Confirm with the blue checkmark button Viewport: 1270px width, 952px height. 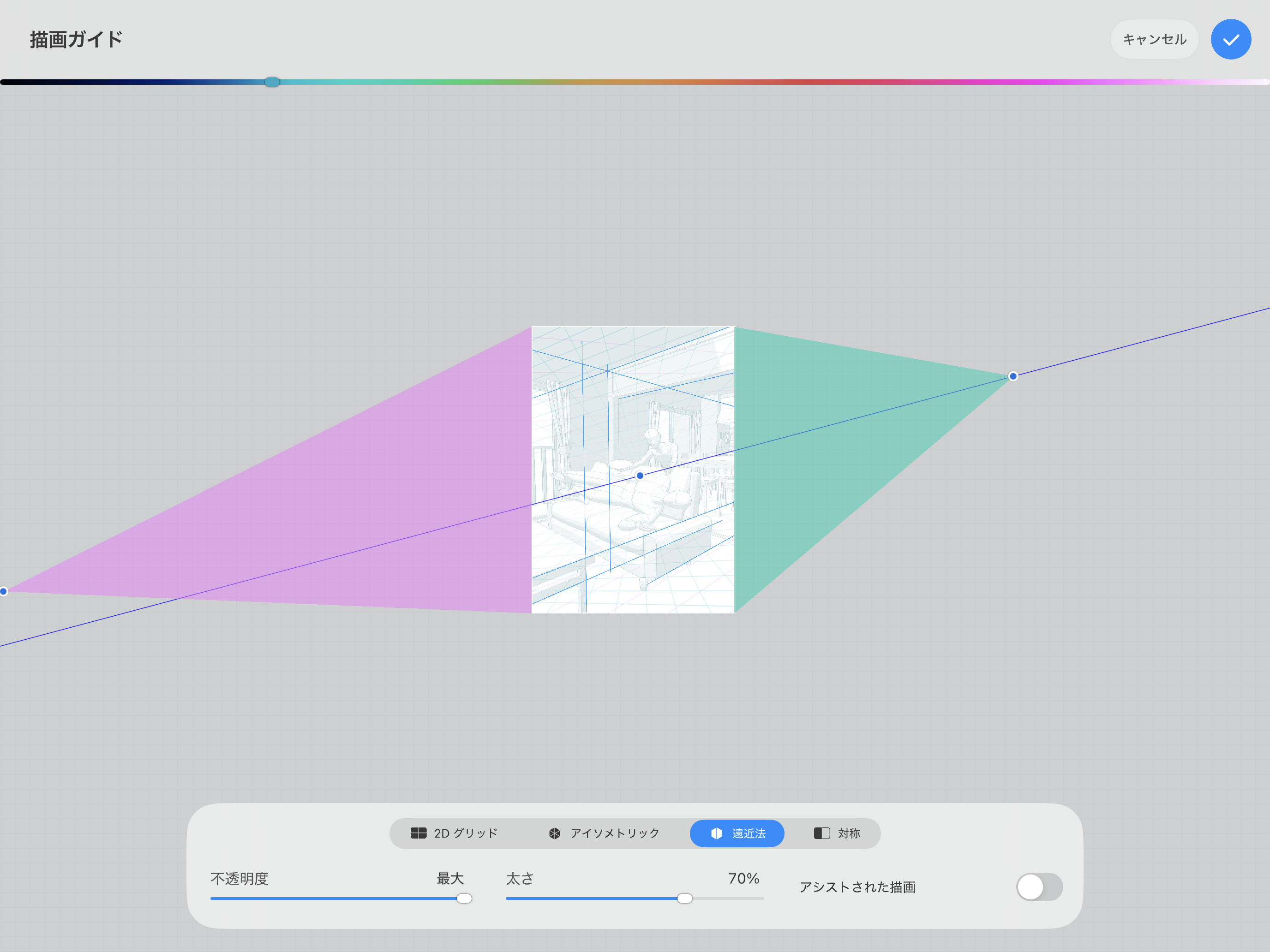click(x=1230, y=40)
